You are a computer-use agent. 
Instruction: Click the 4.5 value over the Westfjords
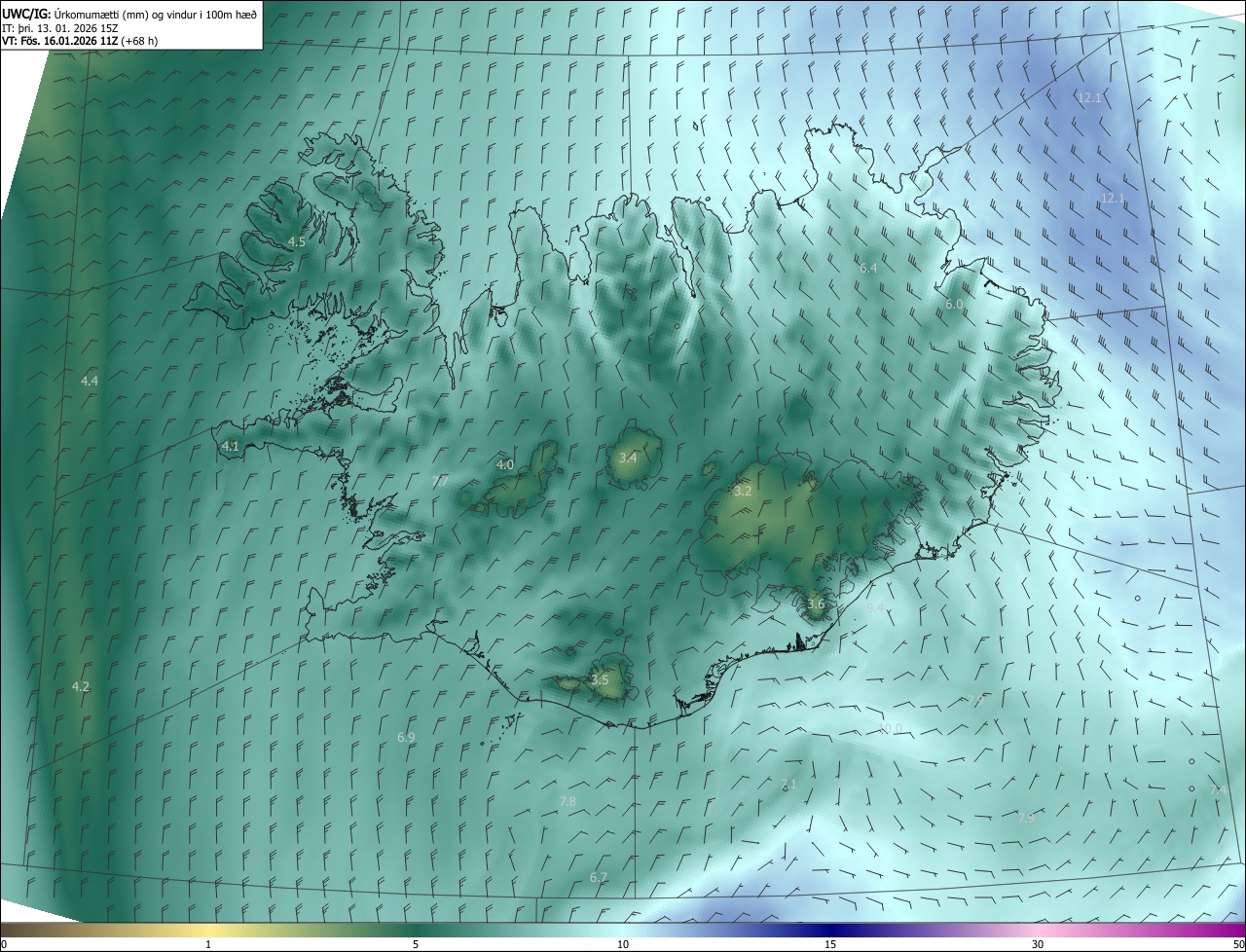[x=297, y=241]
